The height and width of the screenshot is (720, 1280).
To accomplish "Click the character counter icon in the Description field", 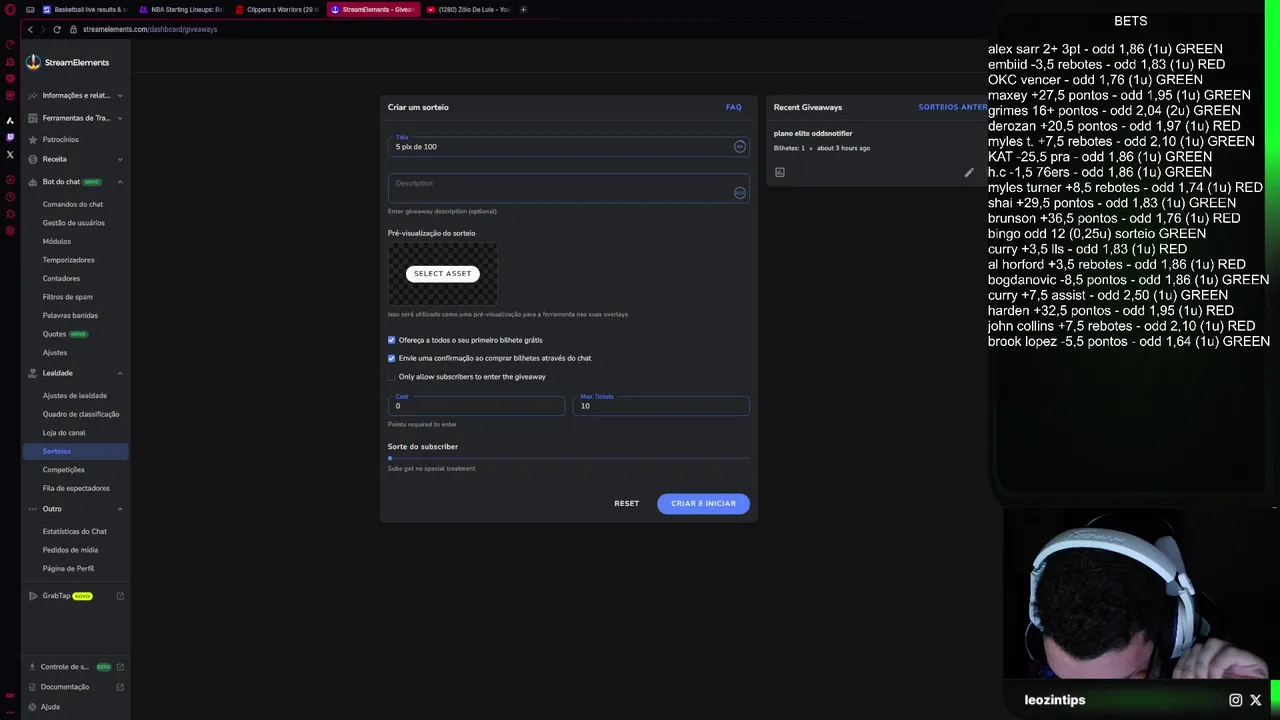I will tap(740, 193).
